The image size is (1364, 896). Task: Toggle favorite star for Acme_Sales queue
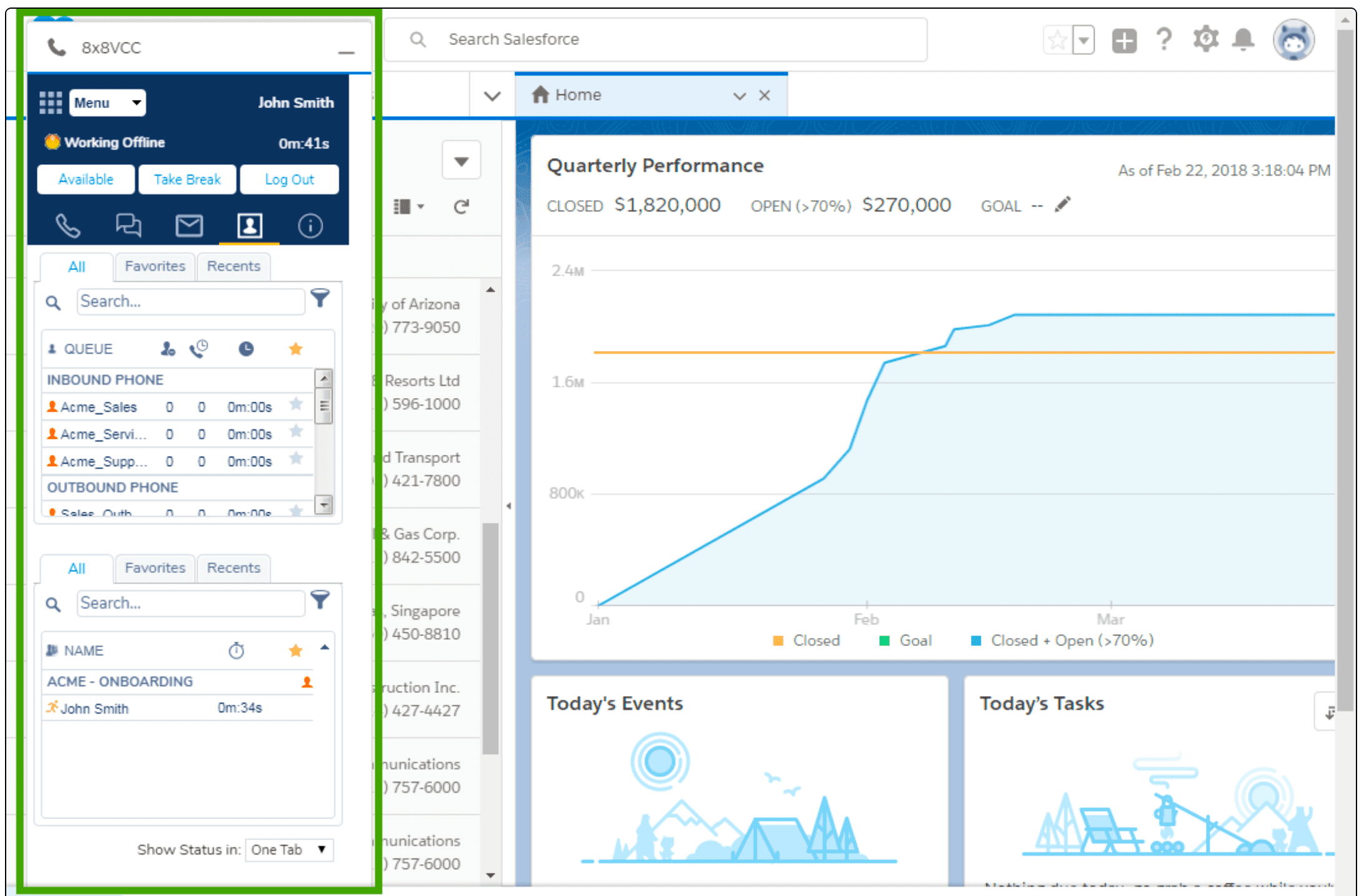click(x=296, y=404)
